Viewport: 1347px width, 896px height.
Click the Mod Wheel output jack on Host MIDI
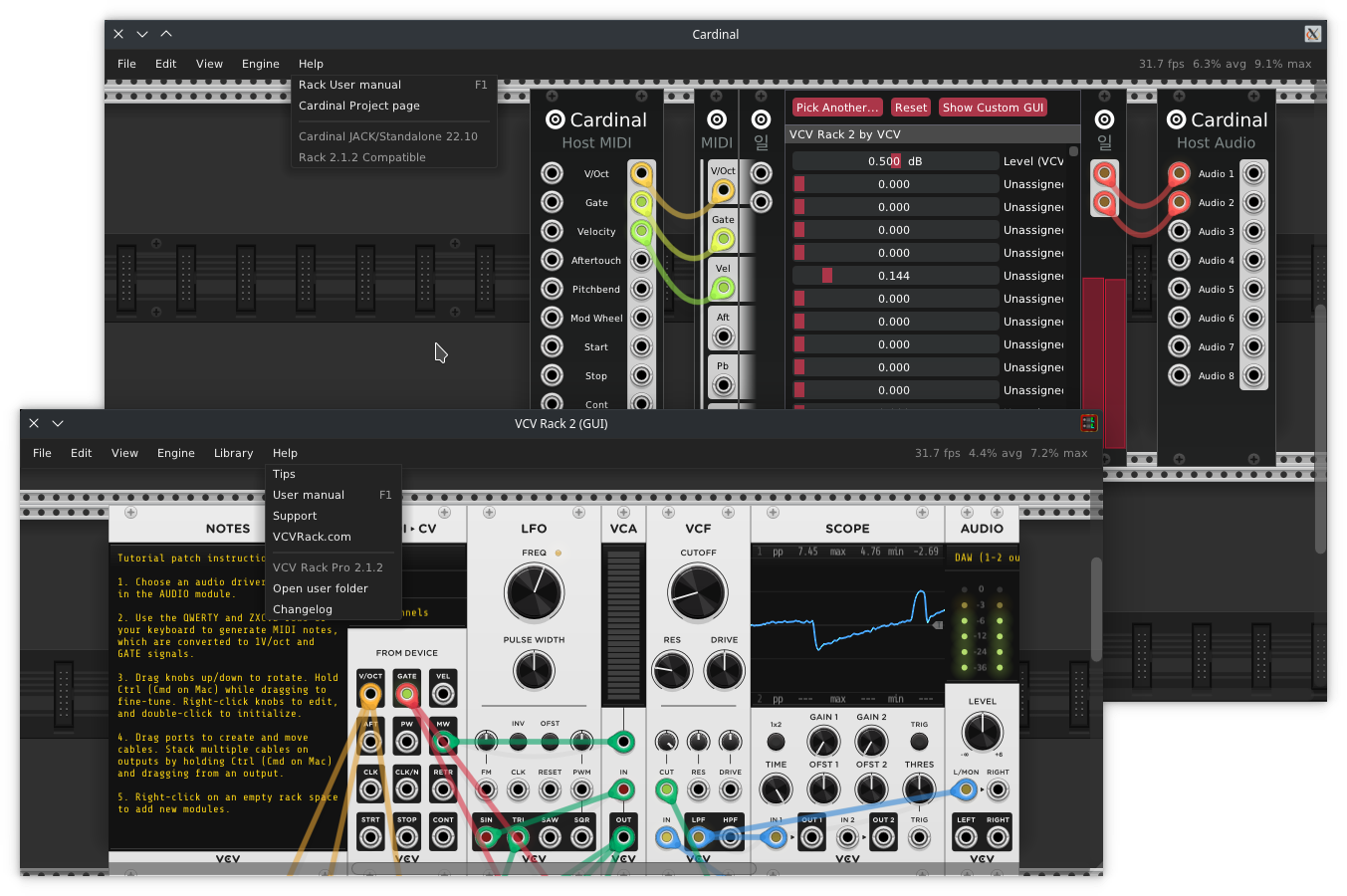tap(642, 318)
